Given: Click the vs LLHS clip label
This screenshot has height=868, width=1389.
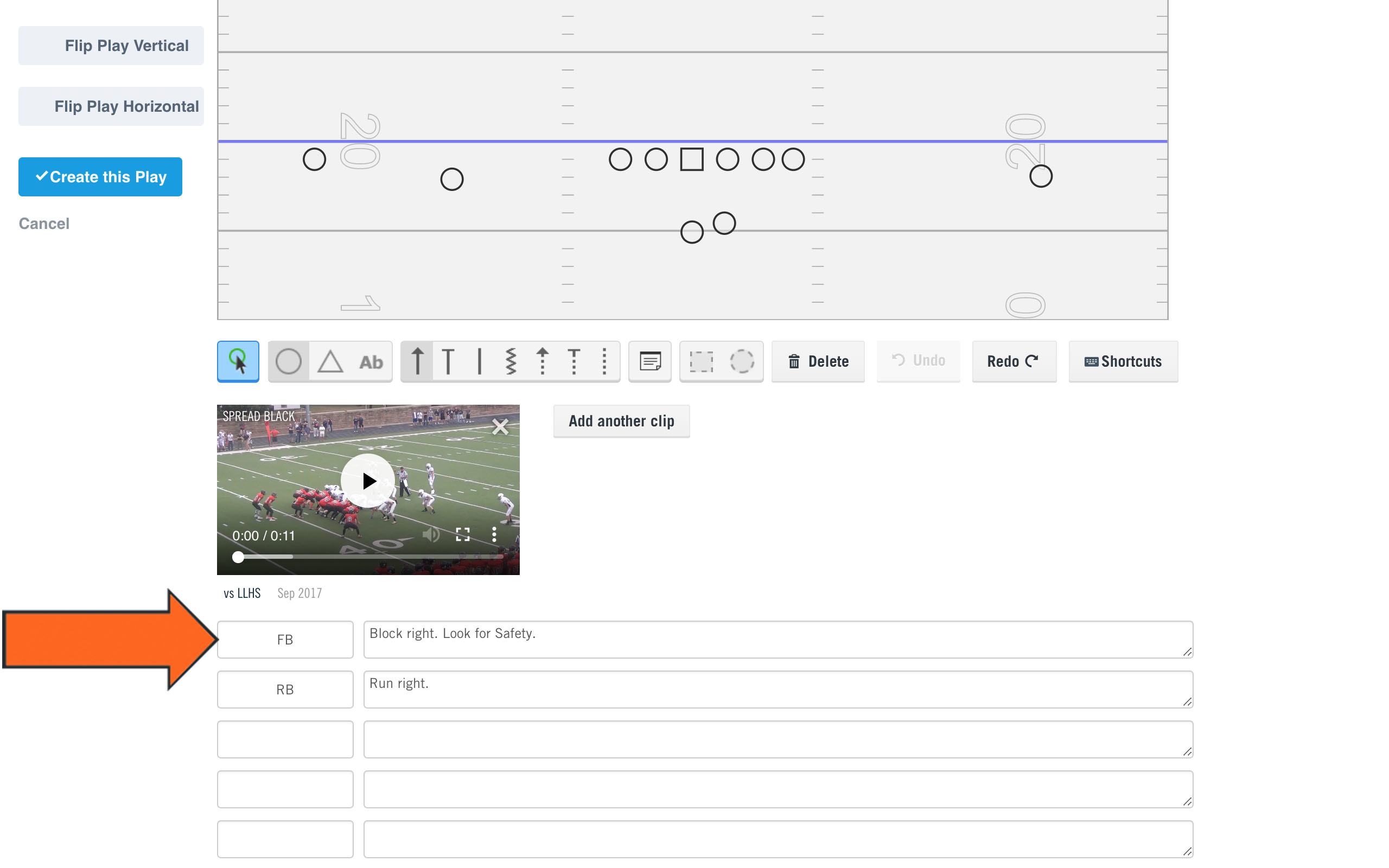Looking at the screenshot, I should click(241, 593).
